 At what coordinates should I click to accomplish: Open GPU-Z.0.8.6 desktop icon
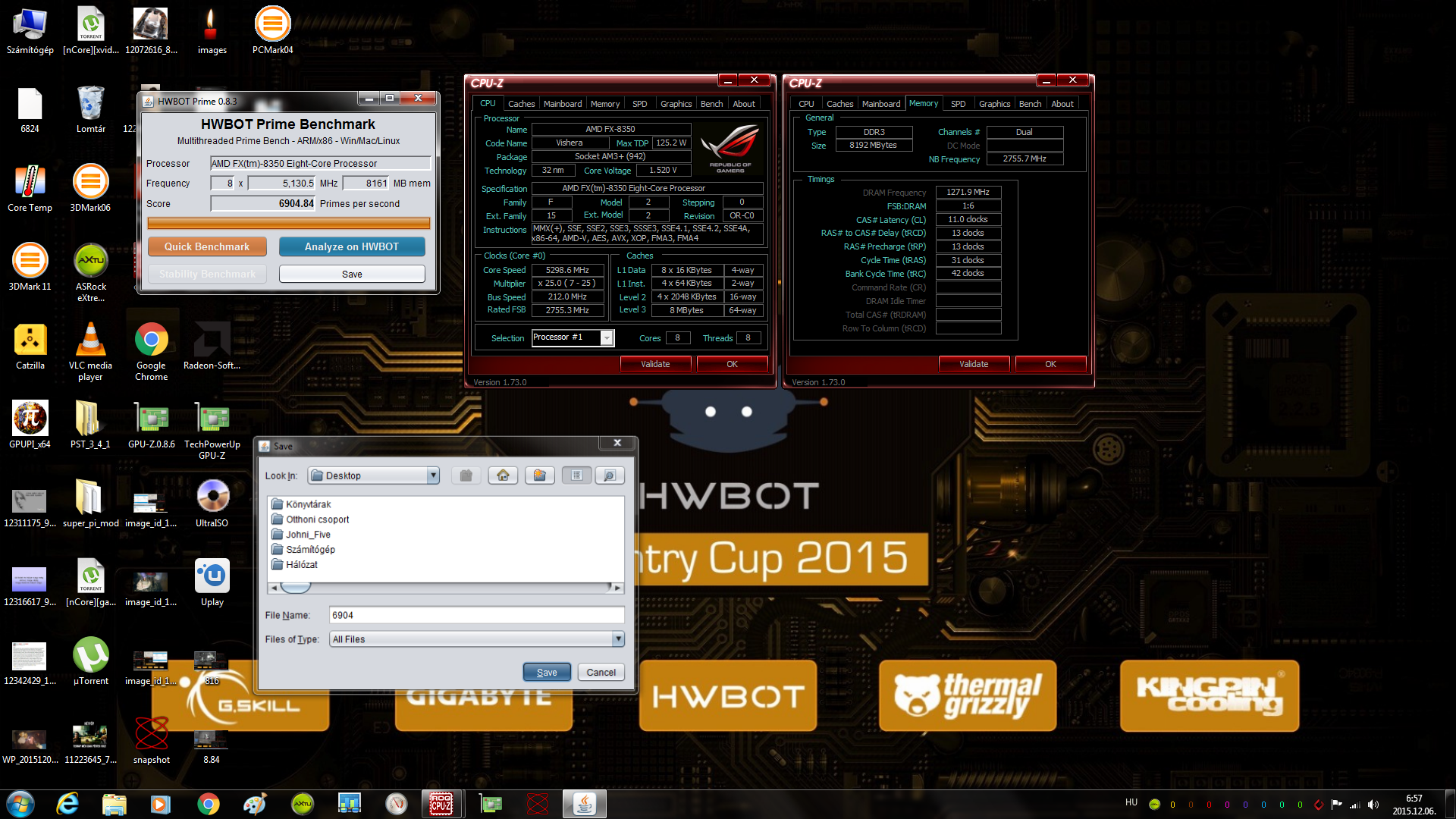151,425
